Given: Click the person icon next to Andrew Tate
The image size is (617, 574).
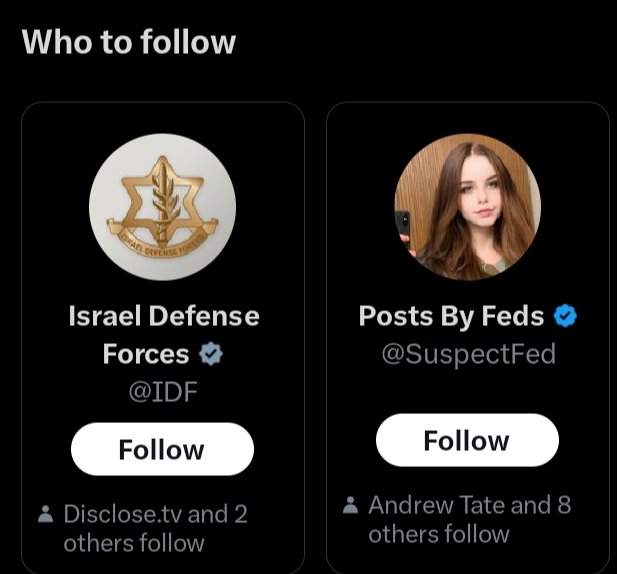Looking at the screenshot, I should tap(350, 505).
